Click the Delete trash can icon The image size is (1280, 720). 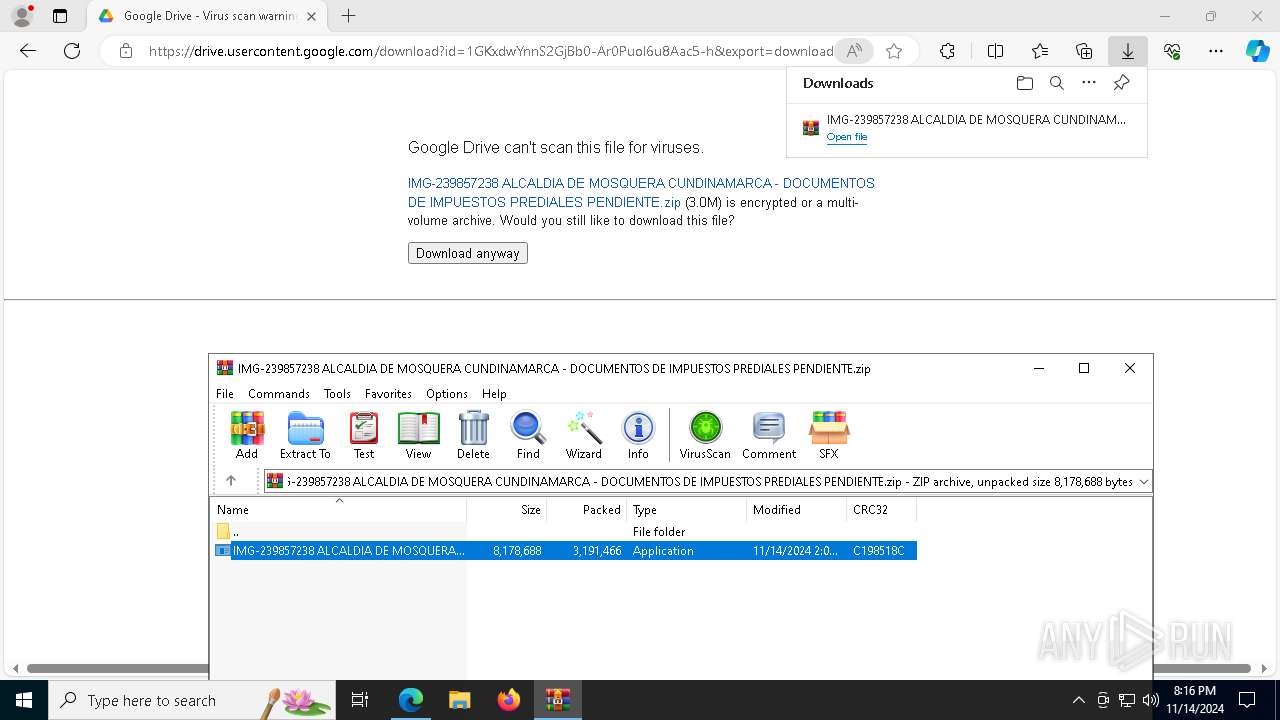(473, 435)
